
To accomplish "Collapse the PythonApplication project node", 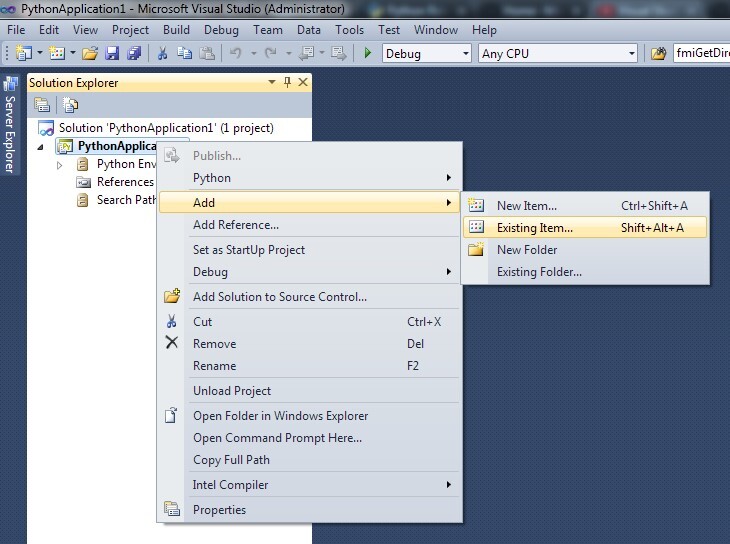I will [41, 147].
